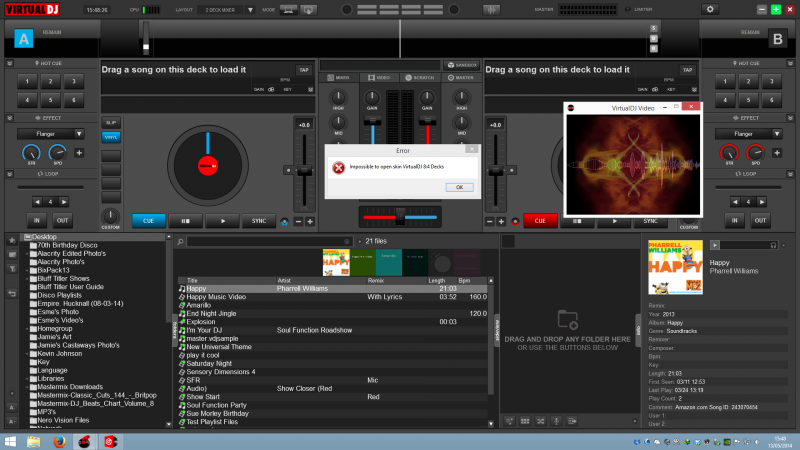
Task: Click the pause/stop button on deck A
Action: pos(185,221)
